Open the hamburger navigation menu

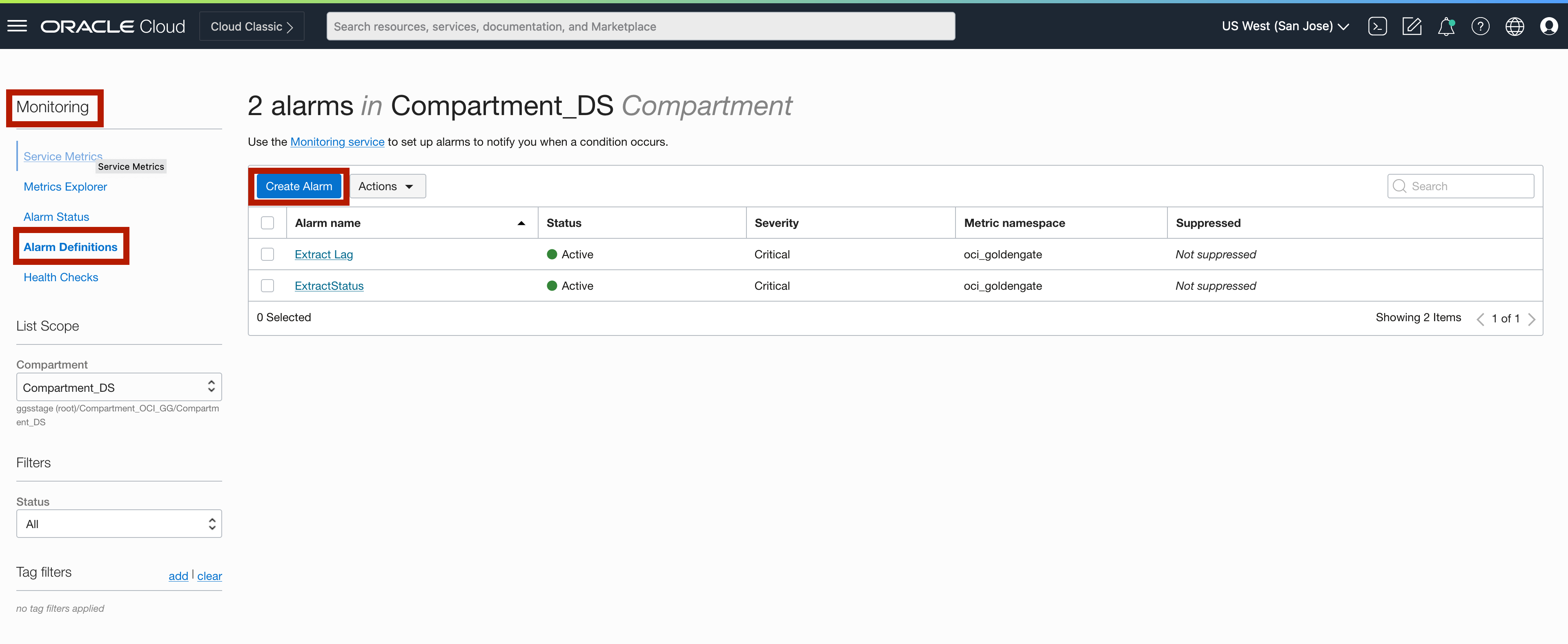(x=17, y=26)
